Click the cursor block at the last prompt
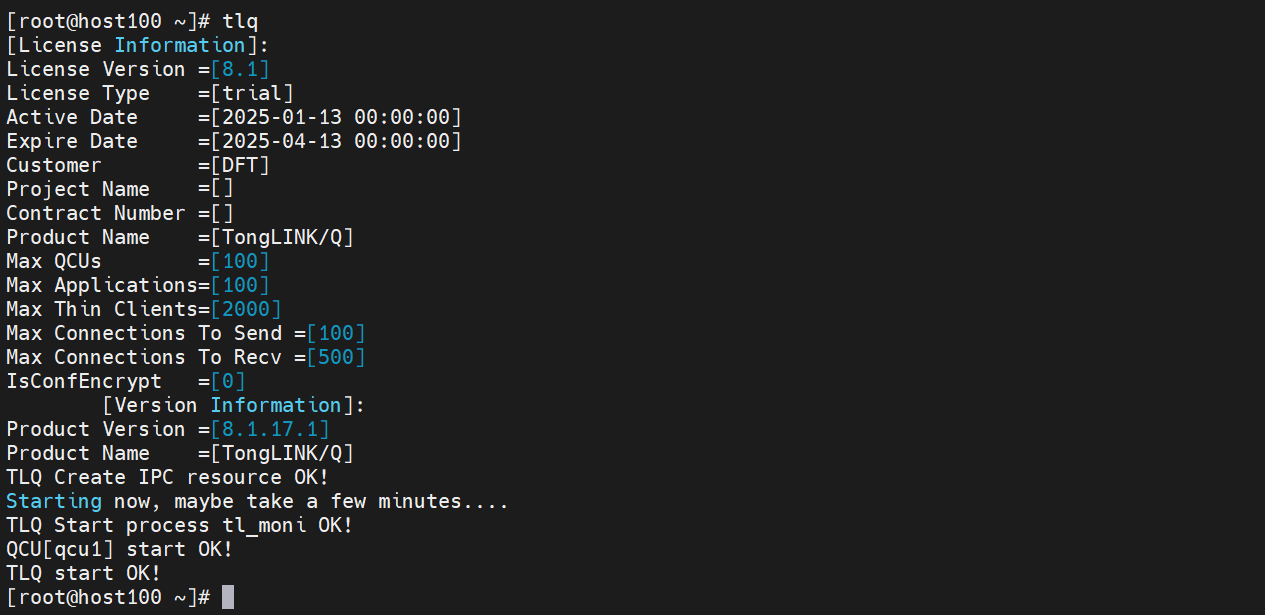 (x=228, y=597)
